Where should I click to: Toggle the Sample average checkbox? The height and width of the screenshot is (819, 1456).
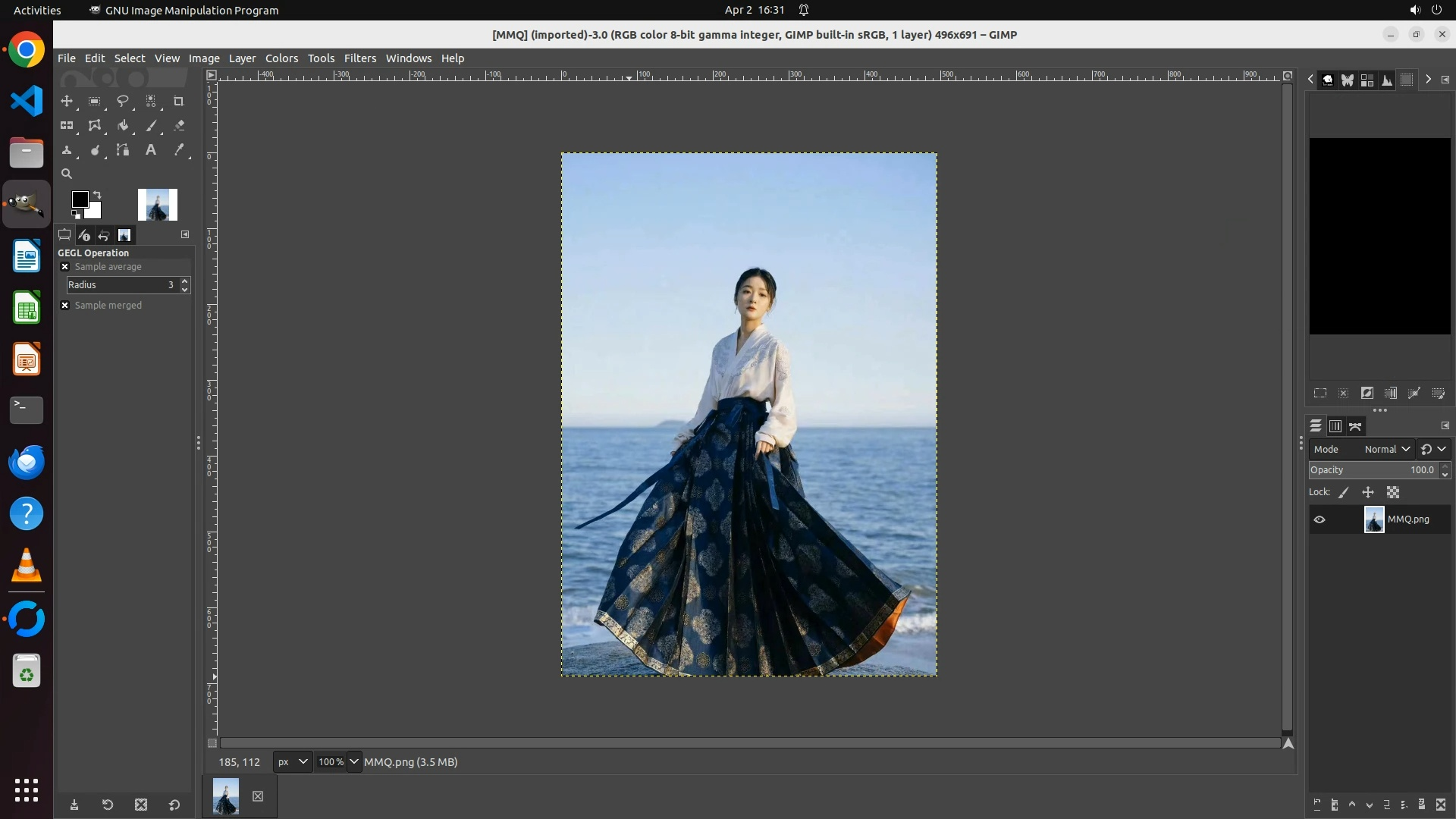pos(65,267)
